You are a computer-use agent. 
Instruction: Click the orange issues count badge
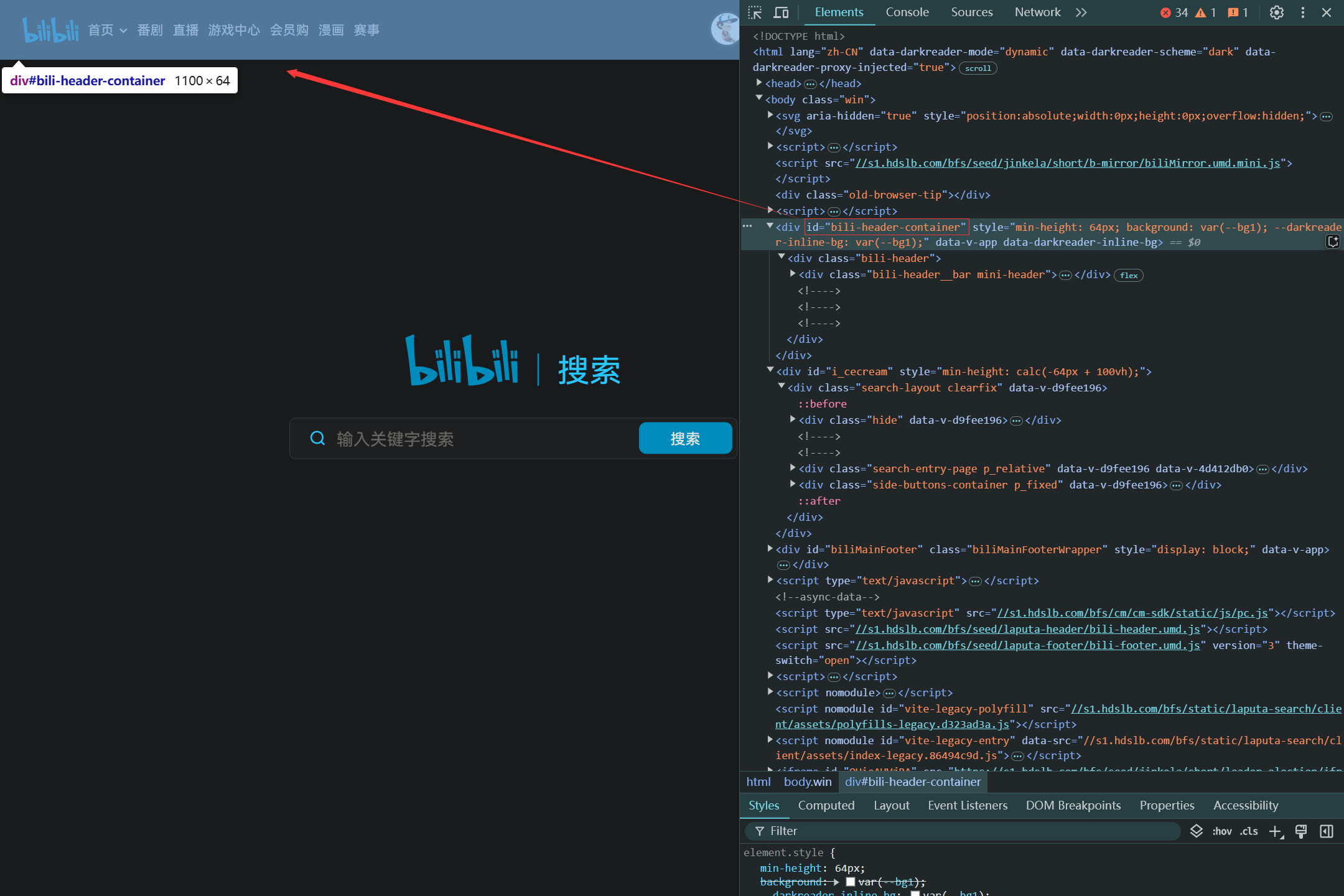click(1238, 12)
